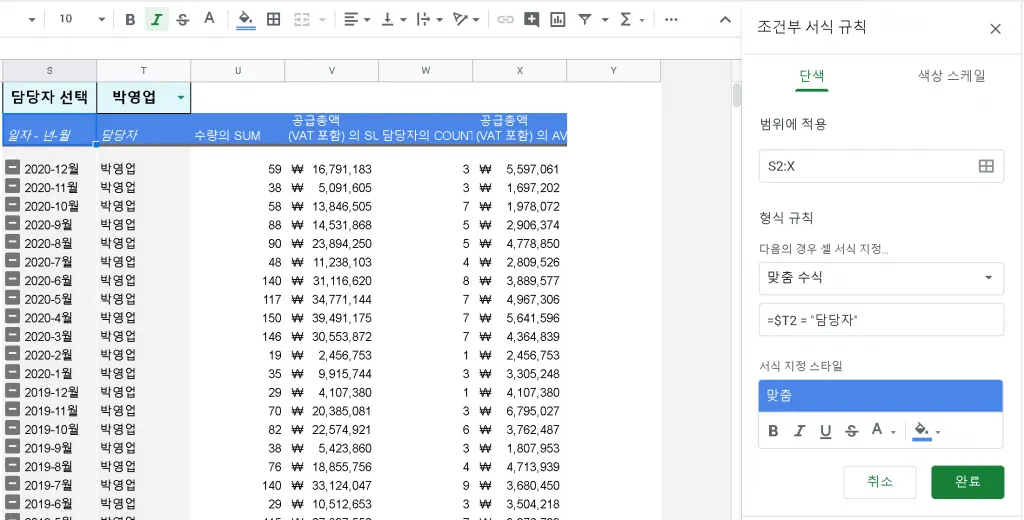Open the text rotation dropdown

pos(466,20)
